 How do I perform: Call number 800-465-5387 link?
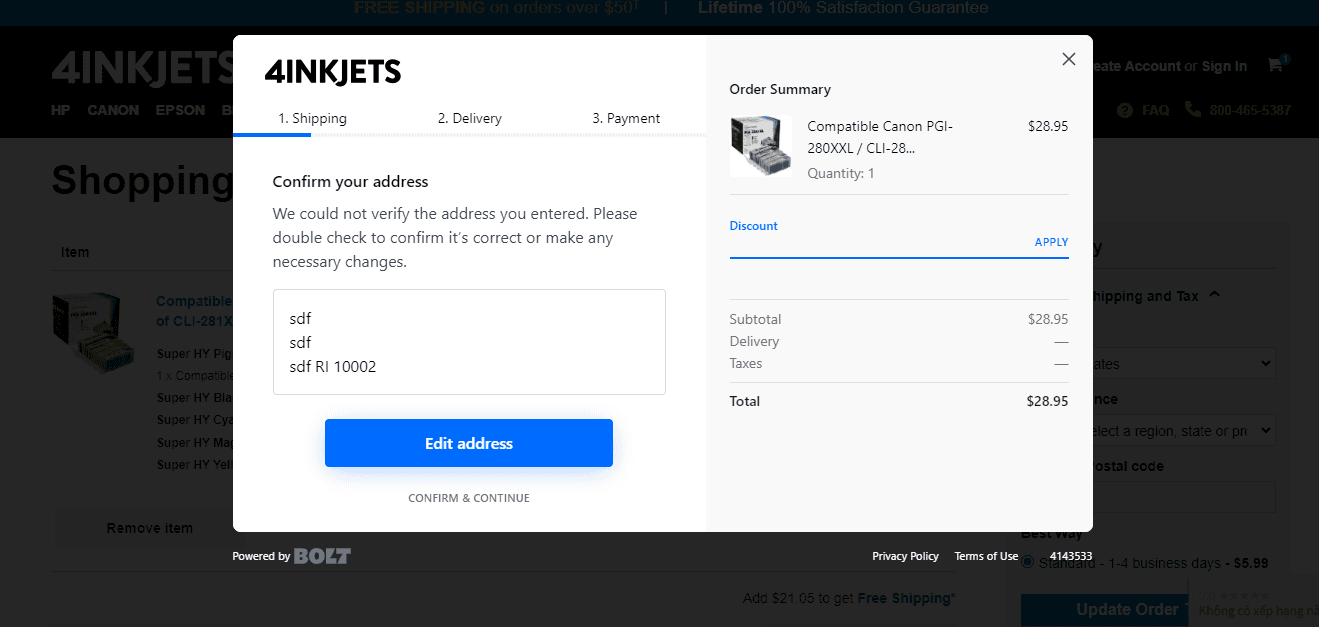click(x=1248, y=110)
